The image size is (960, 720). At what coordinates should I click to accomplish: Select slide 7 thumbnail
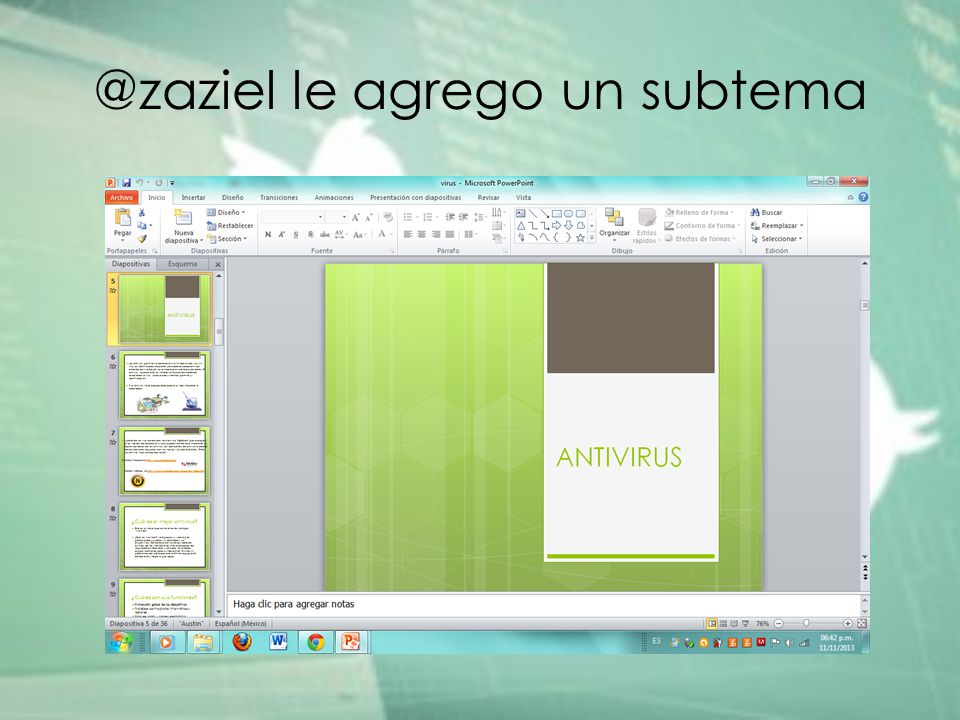coord(164,460)
